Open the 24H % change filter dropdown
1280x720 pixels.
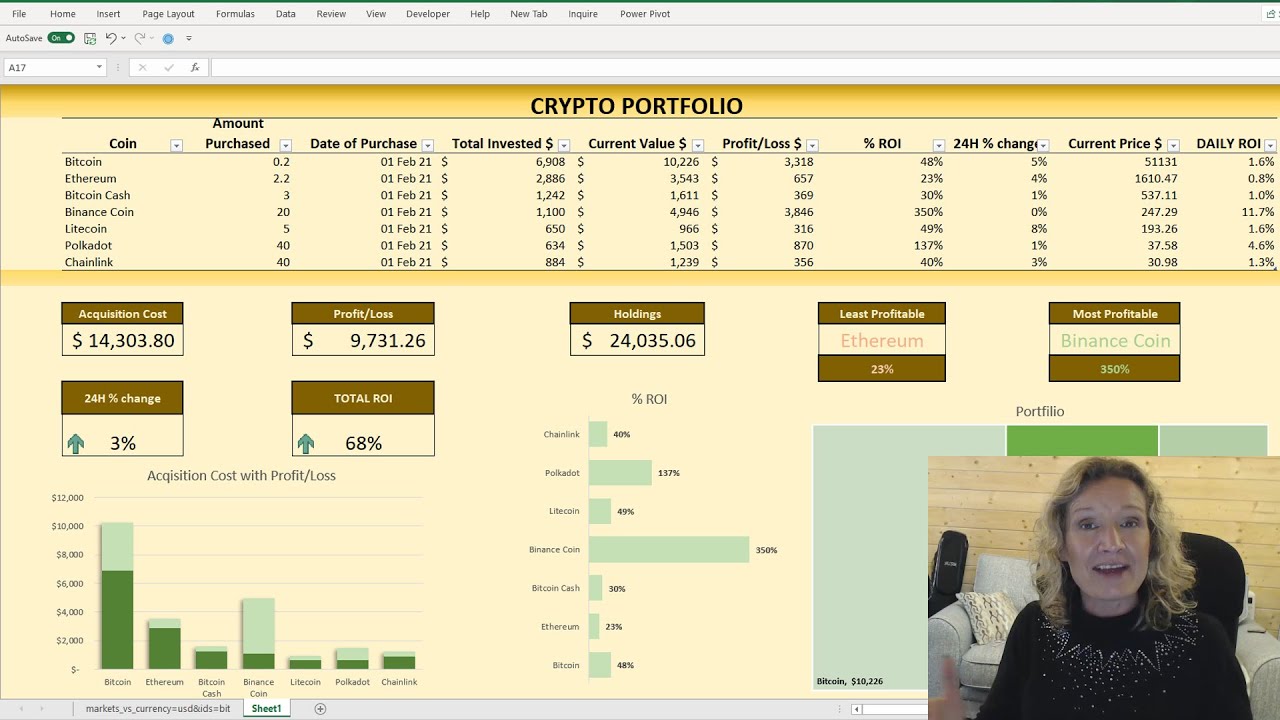(x=1043, y=145)
